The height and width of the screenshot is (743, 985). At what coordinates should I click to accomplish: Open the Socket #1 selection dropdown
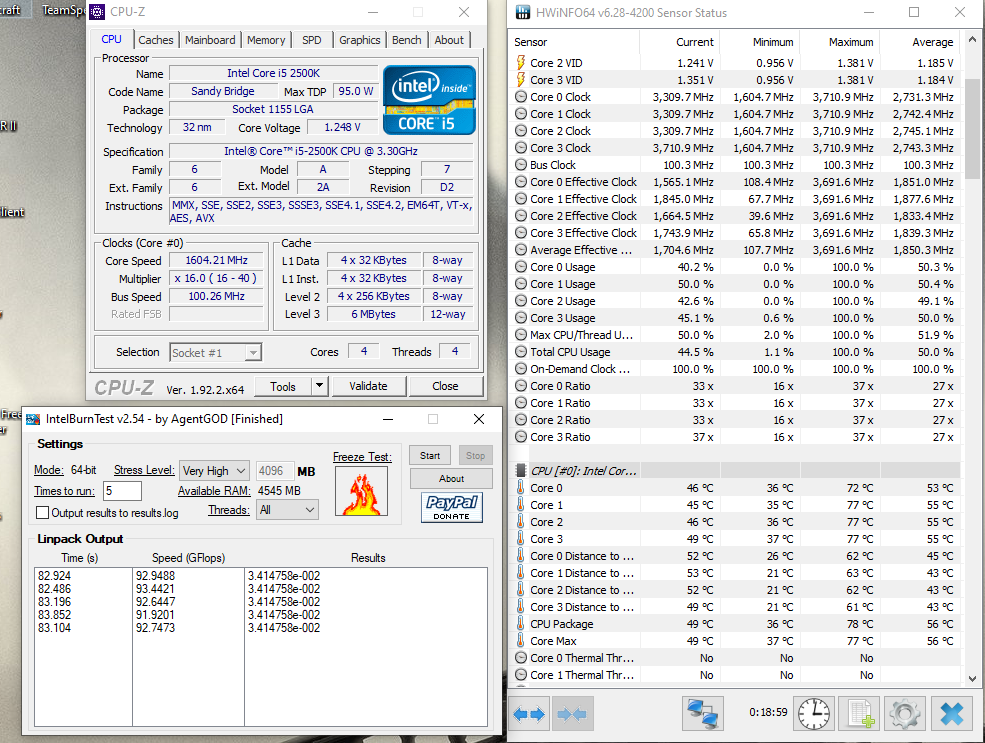coord(215,353)
